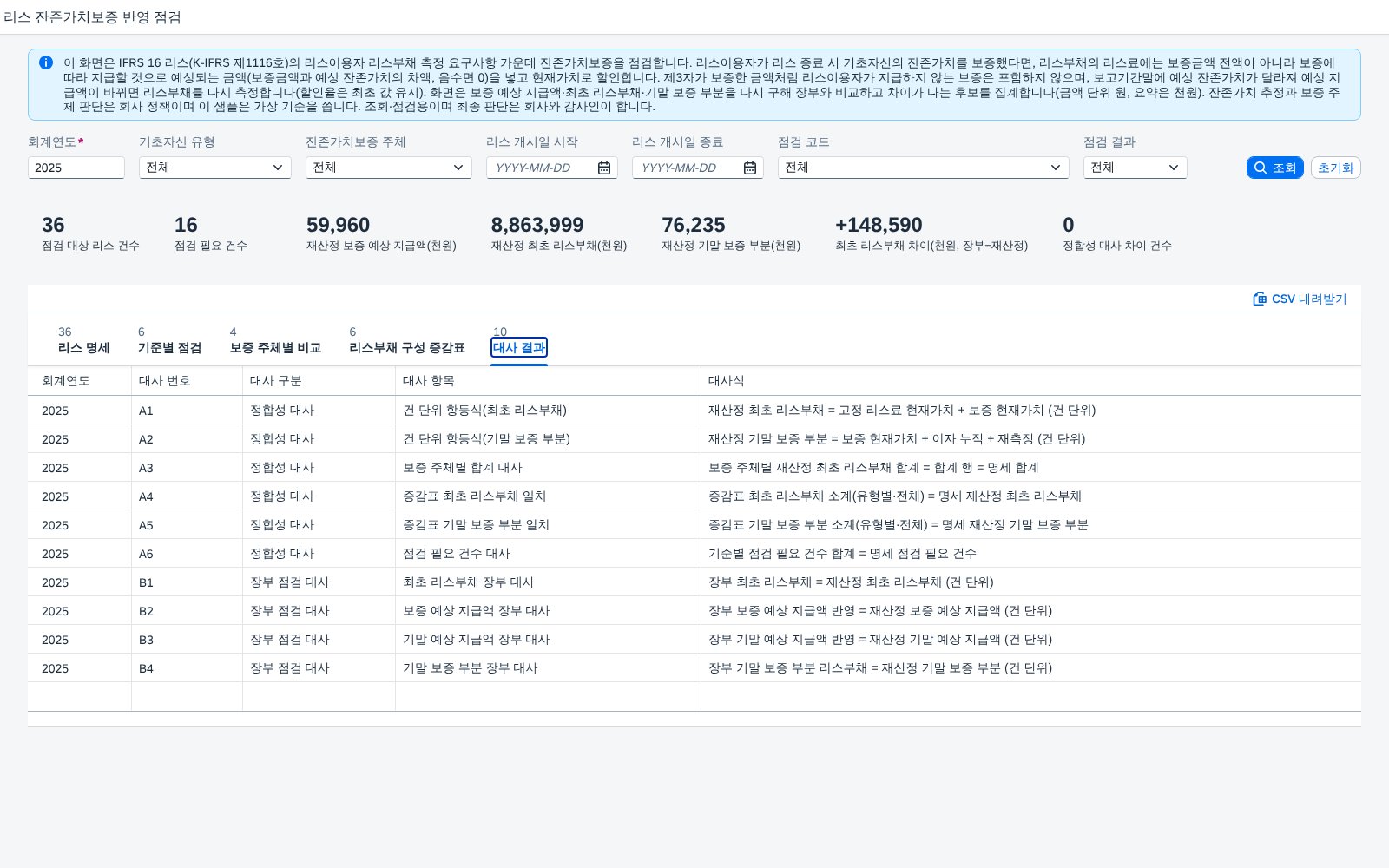
Task: Select the B1 row number cell
Action: coord(187,582)
